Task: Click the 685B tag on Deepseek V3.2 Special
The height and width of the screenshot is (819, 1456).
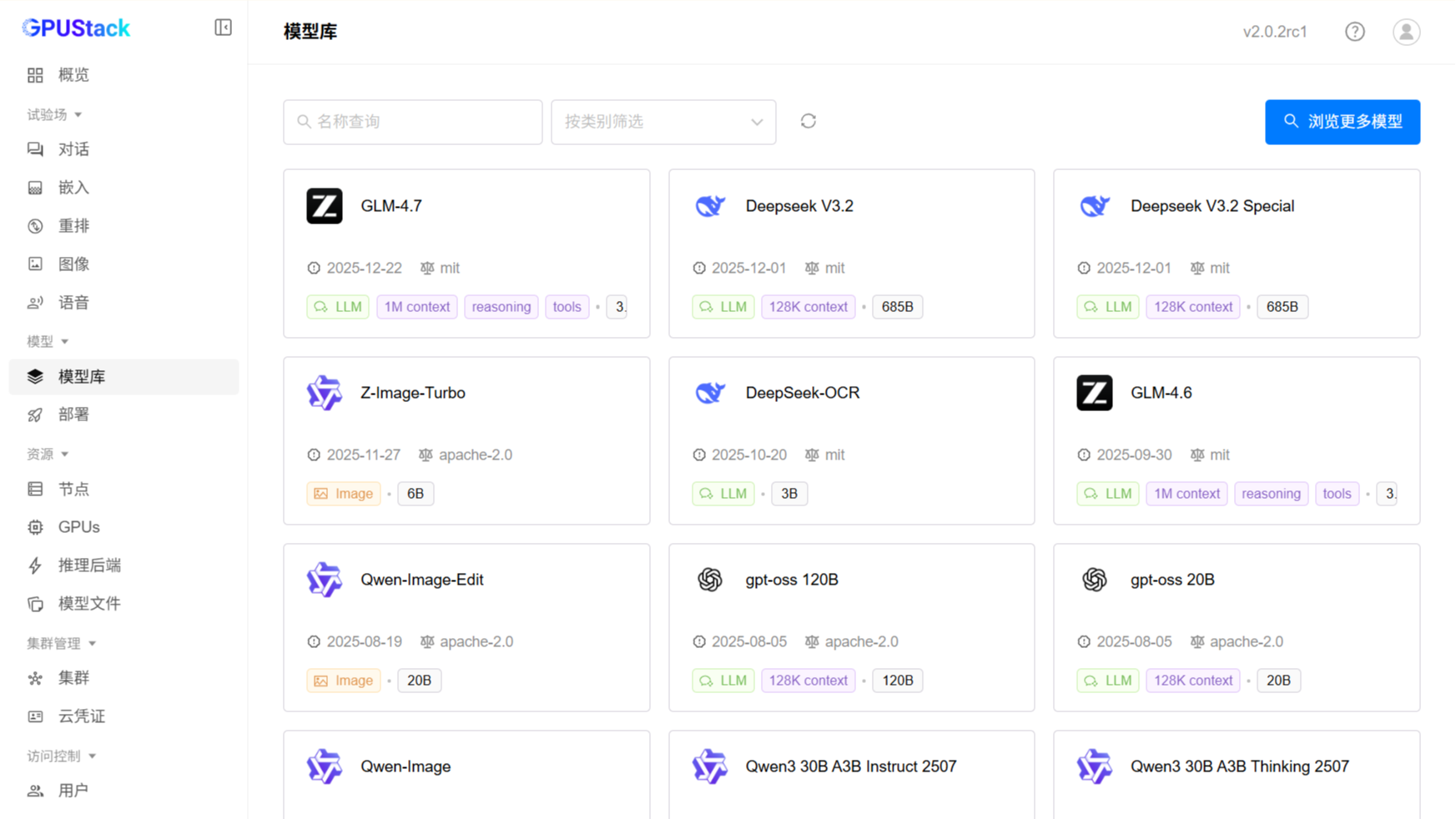Action: point(1282,307)
